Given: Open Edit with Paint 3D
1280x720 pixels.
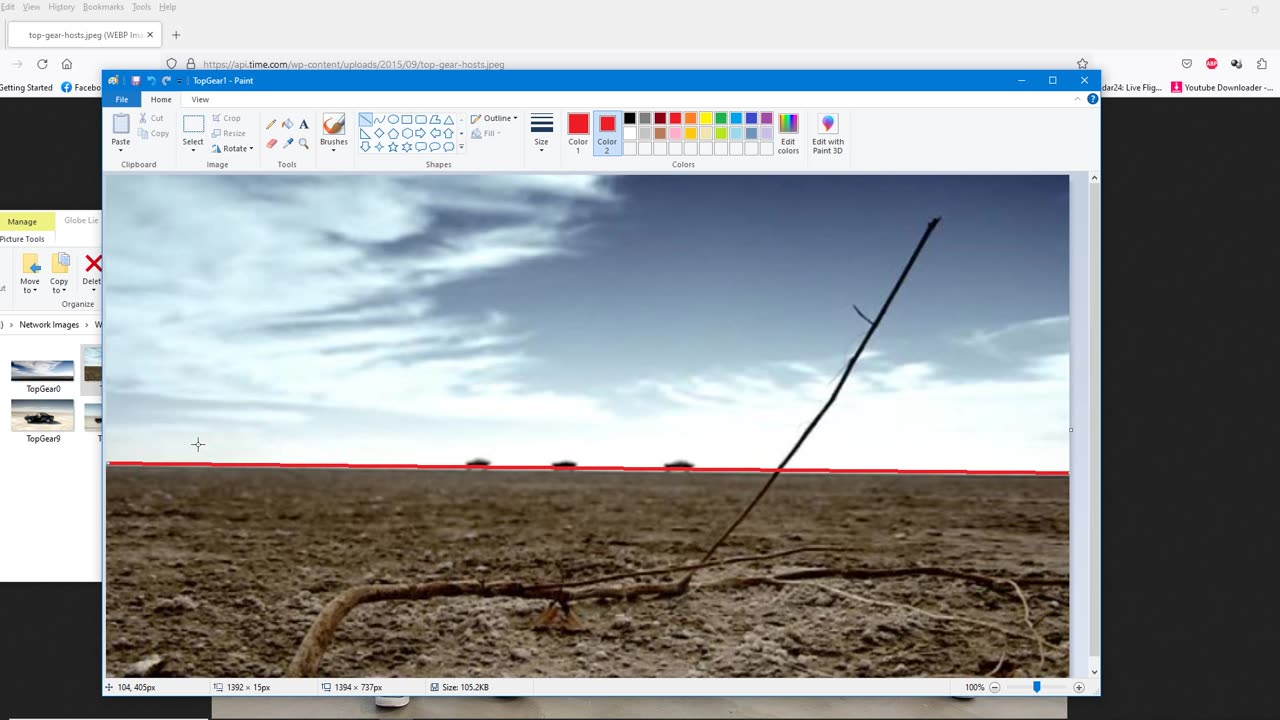Looking at the screenshot, I should click(x=828, y=134).
